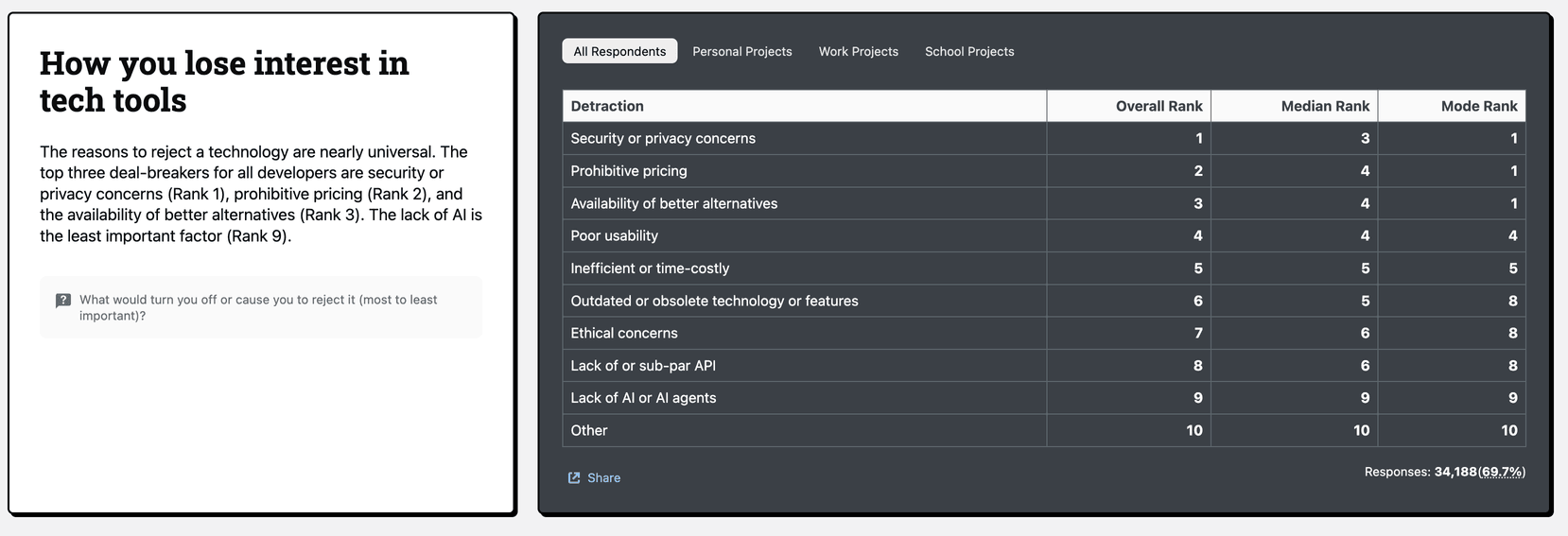Open the Work Projects tab
1568x536 pixels.
tap(859, 51)
